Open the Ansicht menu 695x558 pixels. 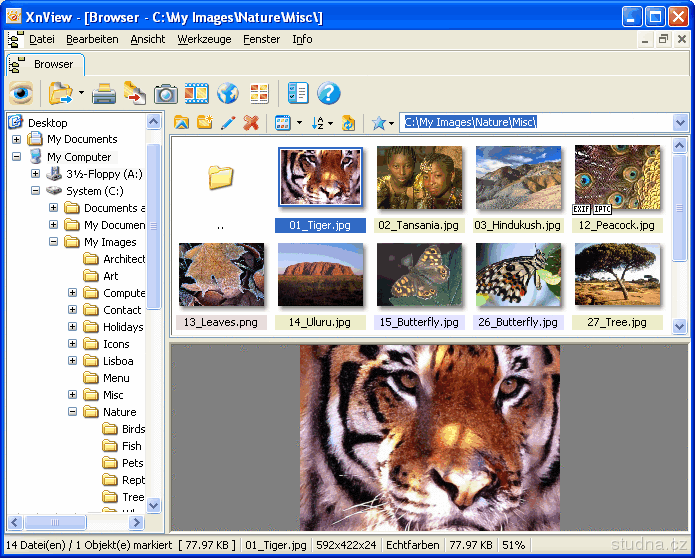point(148,39)
